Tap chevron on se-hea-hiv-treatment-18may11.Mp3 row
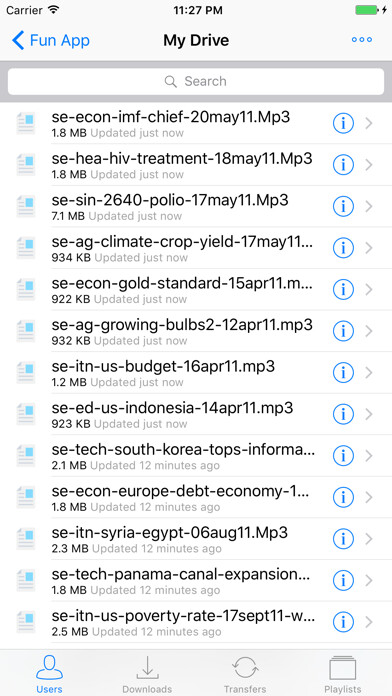Image resolution: width=392 pixels, height=696 pixels. 368,165
